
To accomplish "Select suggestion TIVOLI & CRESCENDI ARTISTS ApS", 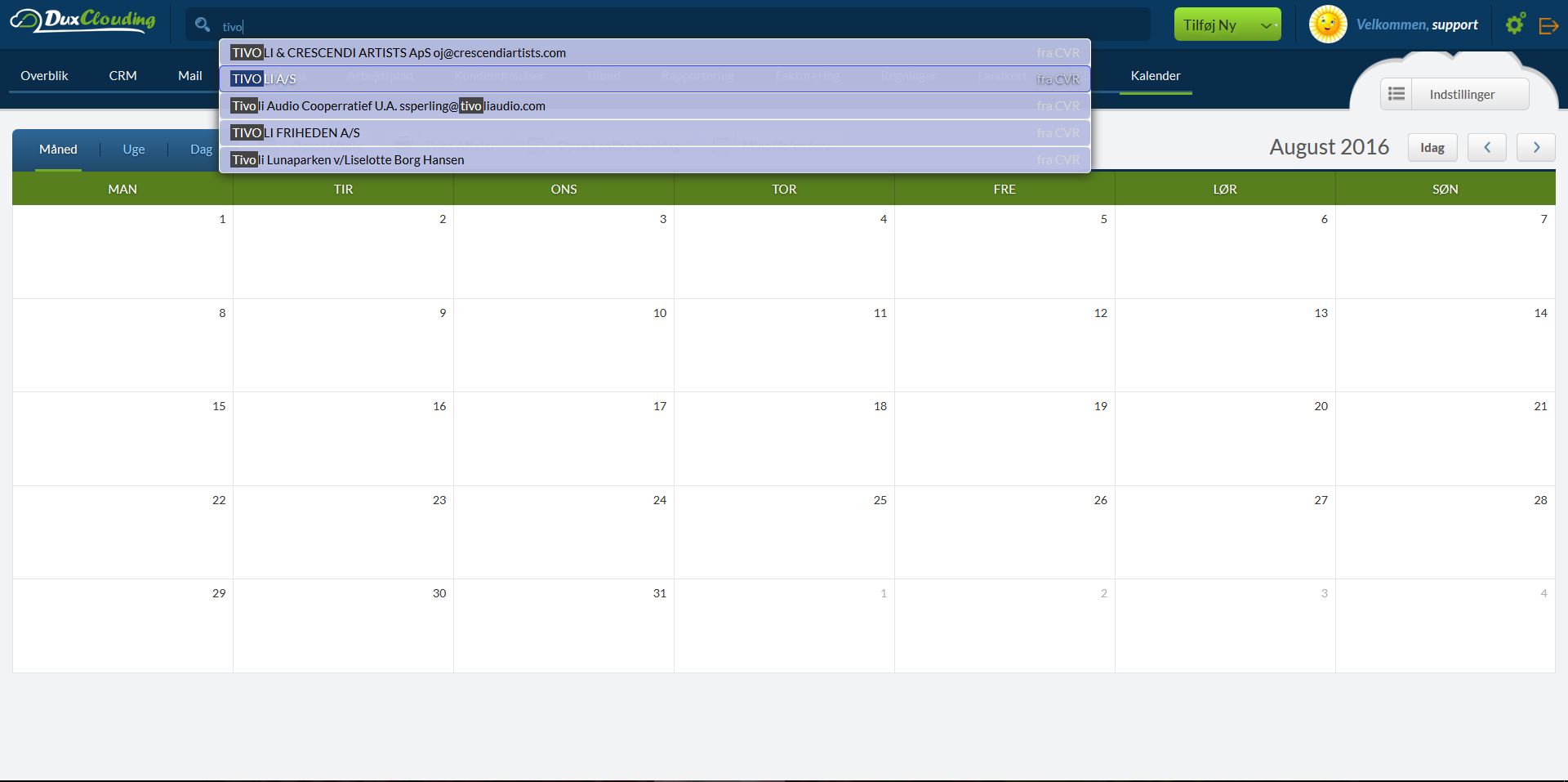I will (655, 52).
